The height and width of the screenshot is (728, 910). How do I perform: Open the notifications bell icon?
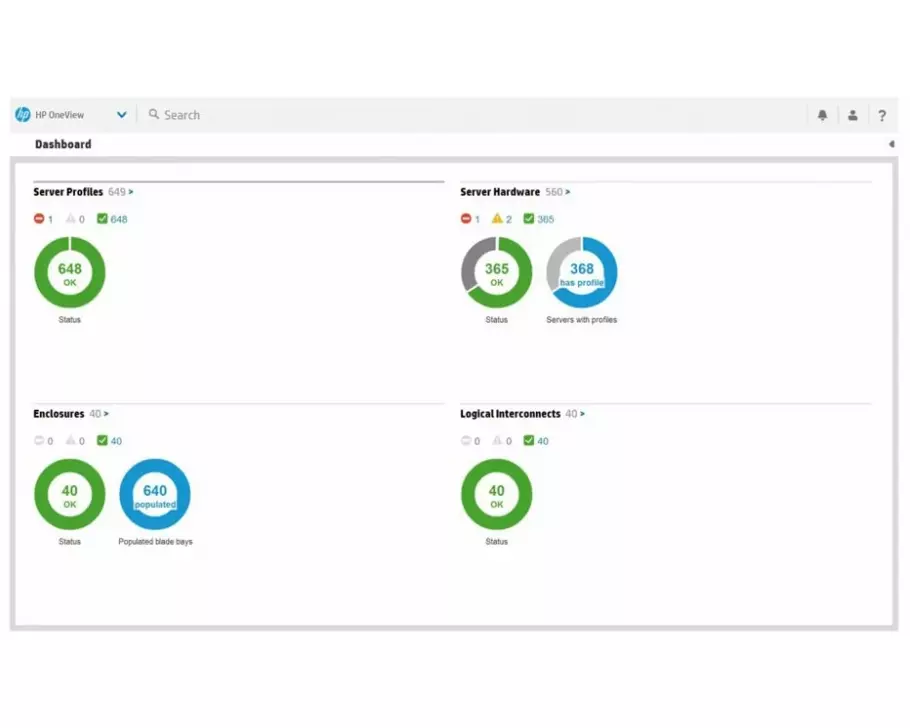tap(822, 114)
